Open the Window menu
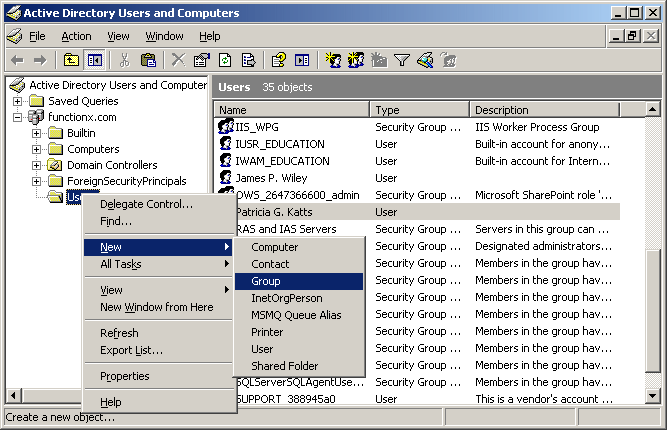Screen dimensions: 667x430 tap(164, 37)
